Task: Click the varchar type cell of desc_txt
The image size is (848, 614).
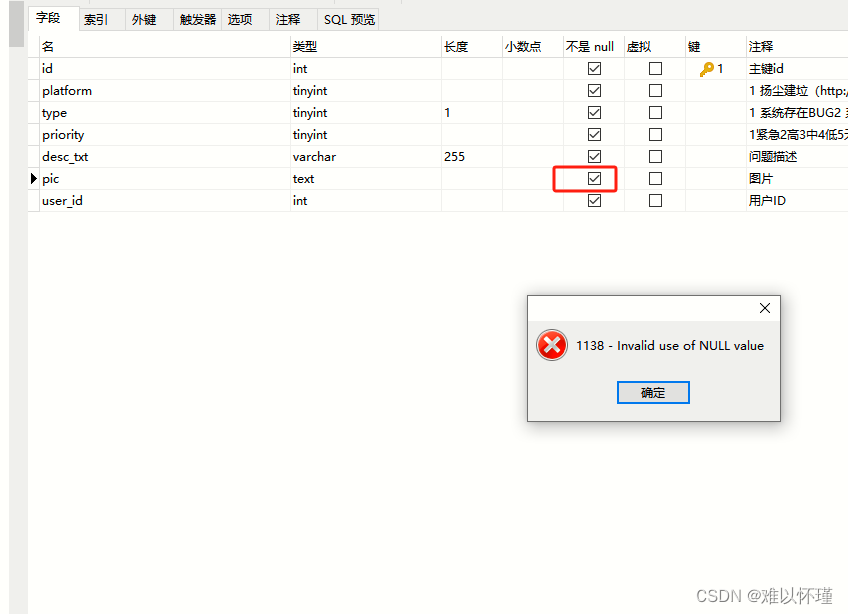Action: (x=366, y=156)
